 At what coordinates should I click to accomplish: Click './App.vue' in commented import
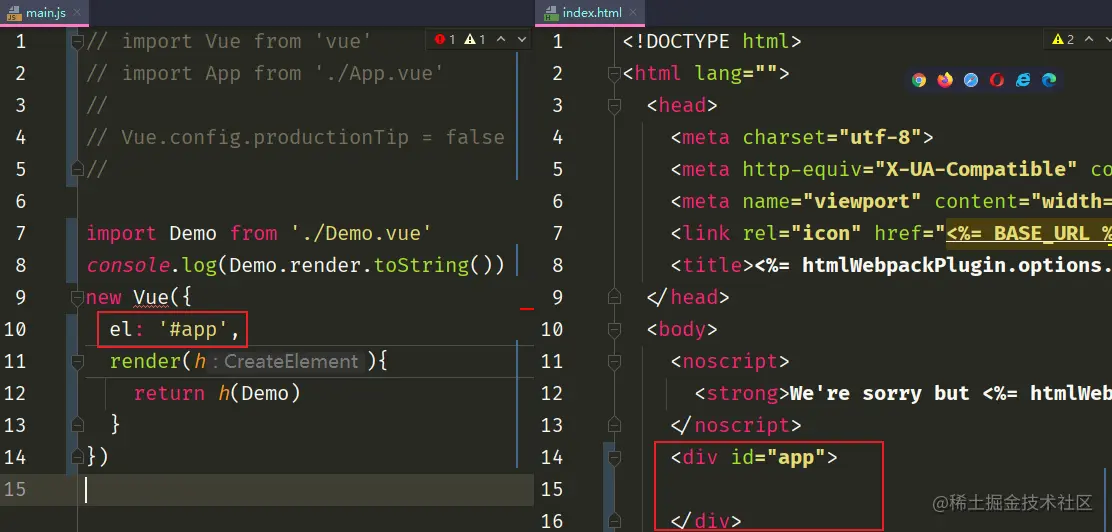[x=379, y=73]
